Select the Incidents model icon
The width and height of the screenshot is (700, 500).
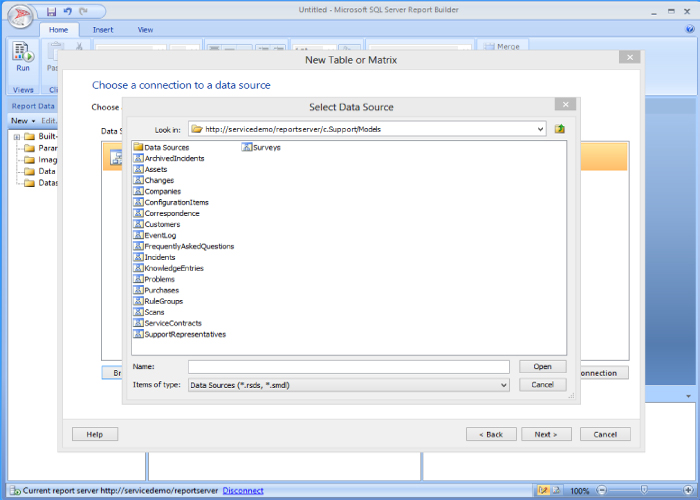(x=139, y=257)
